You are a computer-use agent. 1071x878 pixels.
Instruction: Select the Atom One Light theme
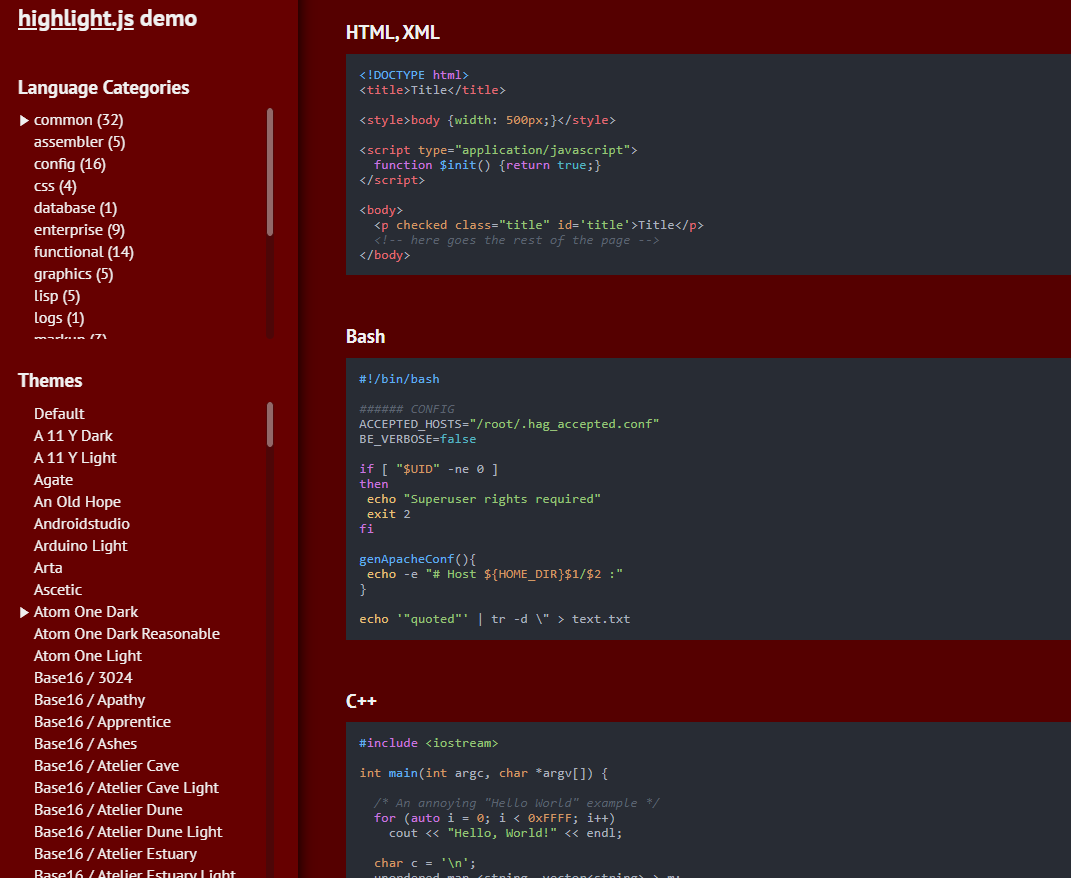(88, 656)
